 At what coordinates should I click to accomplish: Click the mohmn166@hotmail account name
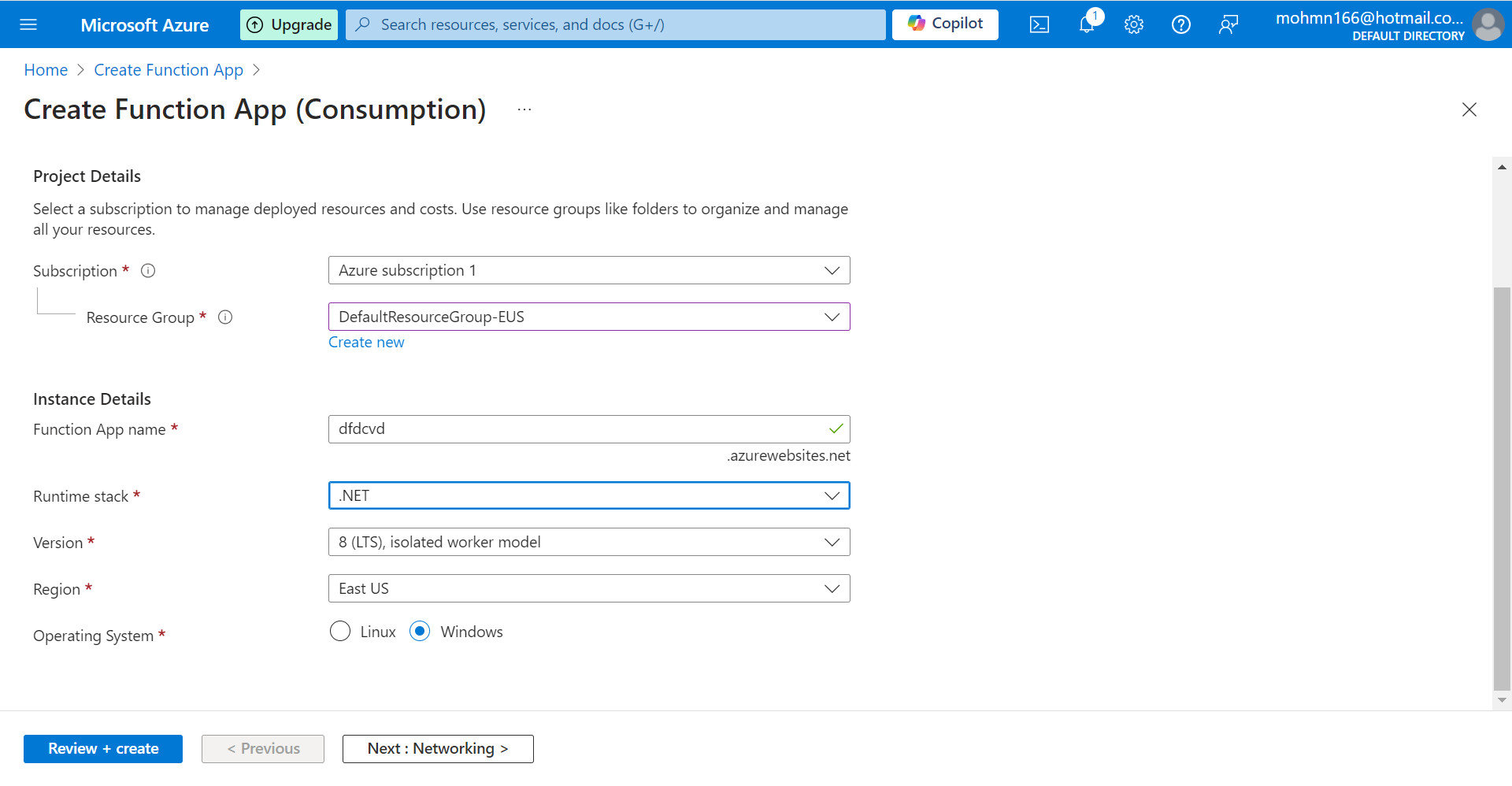pyautogui.click(x=1369, y=18)
